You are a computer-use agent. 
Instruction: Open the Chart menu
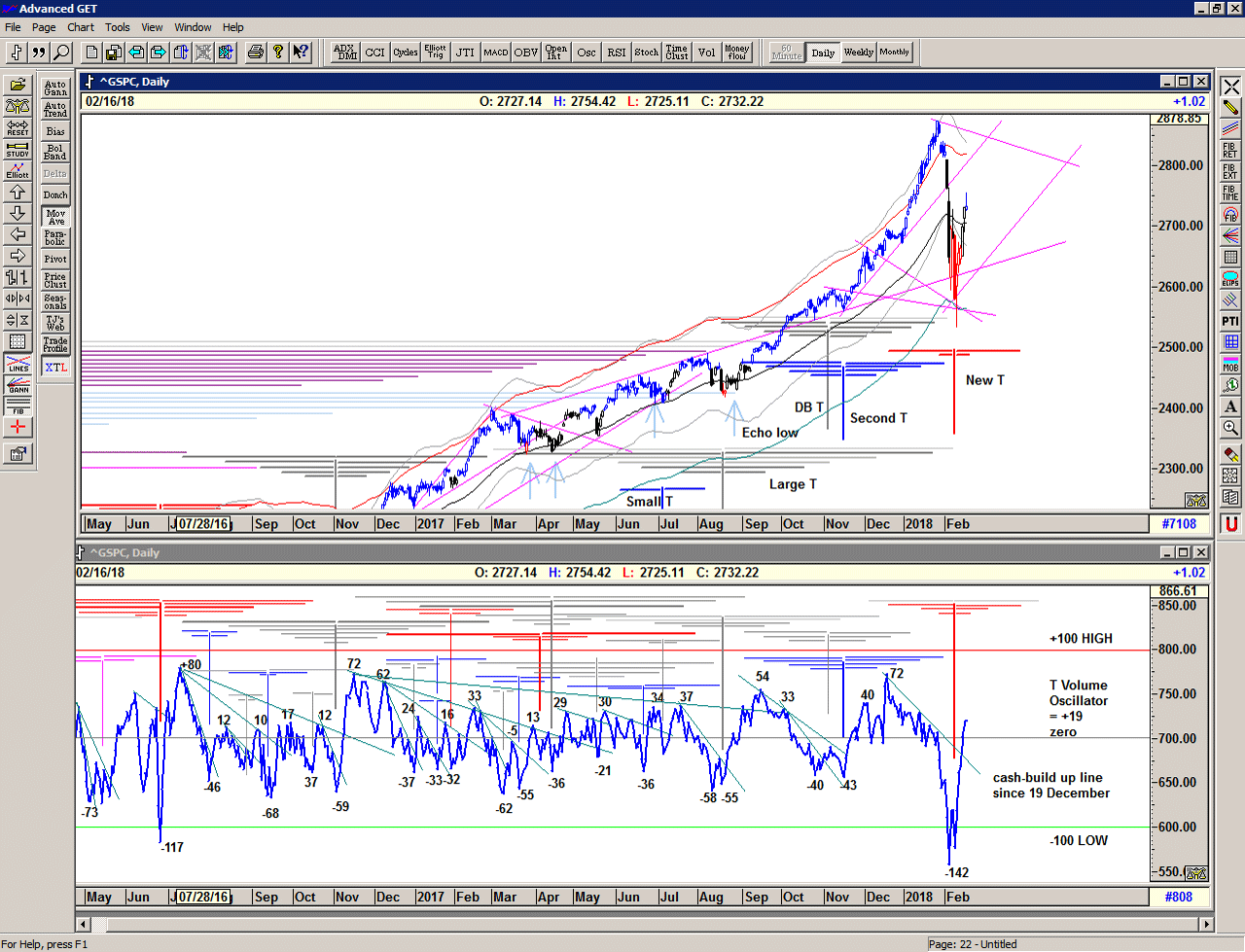[x=81, y=27]
